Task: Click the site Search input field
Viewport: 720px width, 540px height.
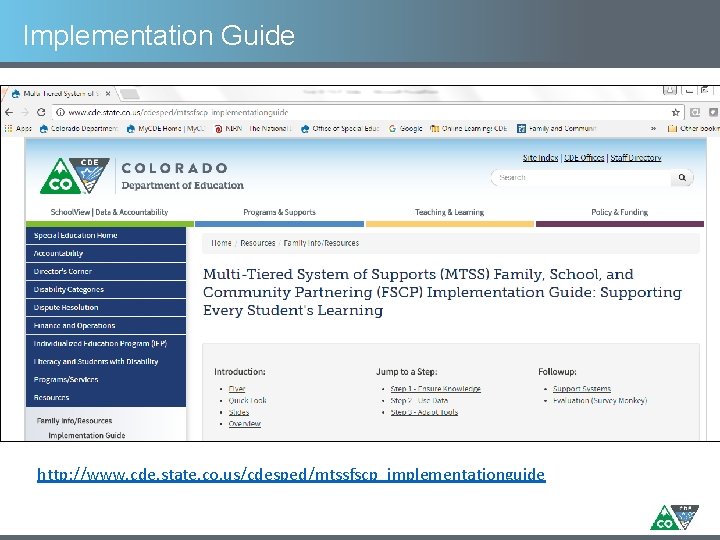Action: point(581,178)
